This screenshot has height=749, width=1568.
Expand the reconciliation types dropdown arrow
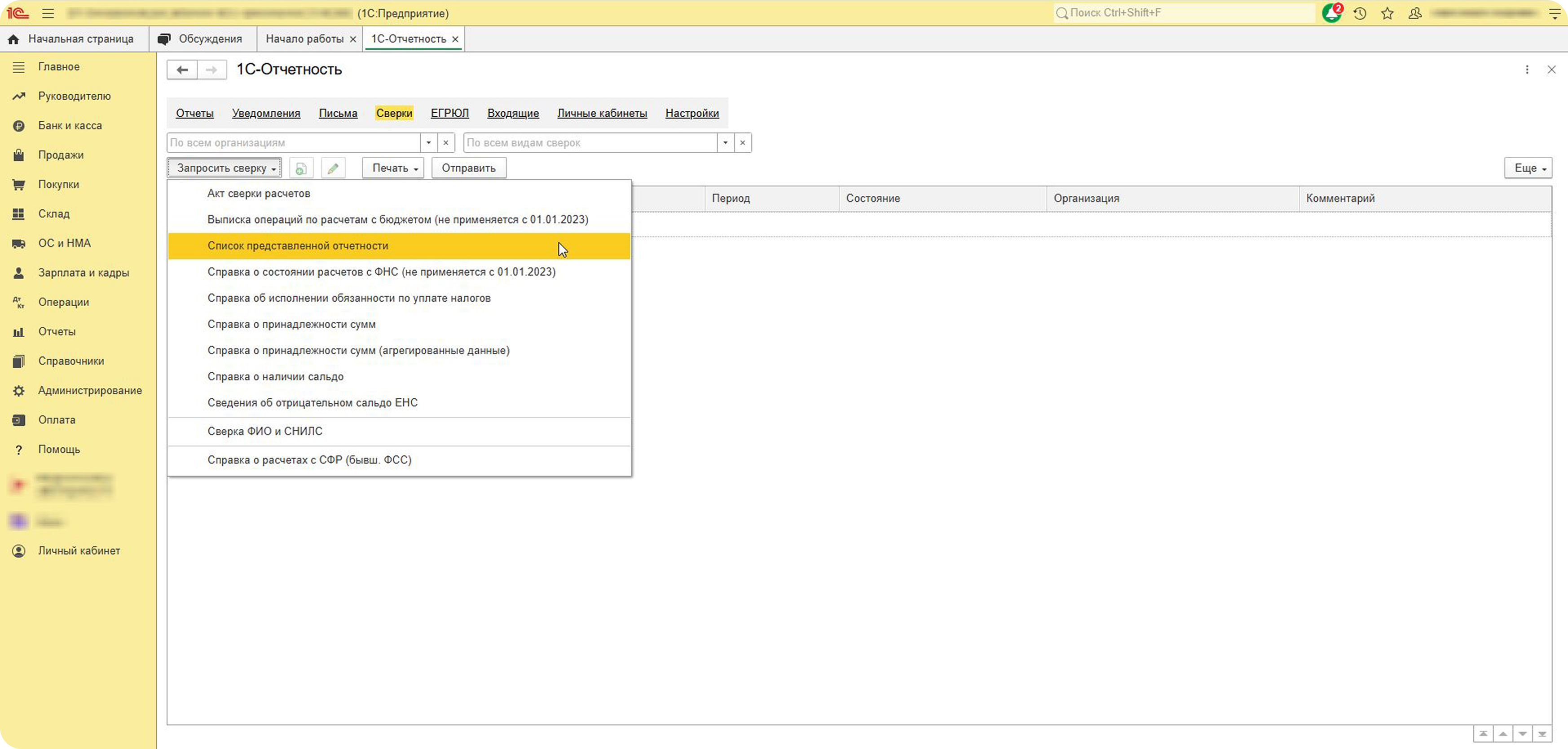click(x=725, y=142)
